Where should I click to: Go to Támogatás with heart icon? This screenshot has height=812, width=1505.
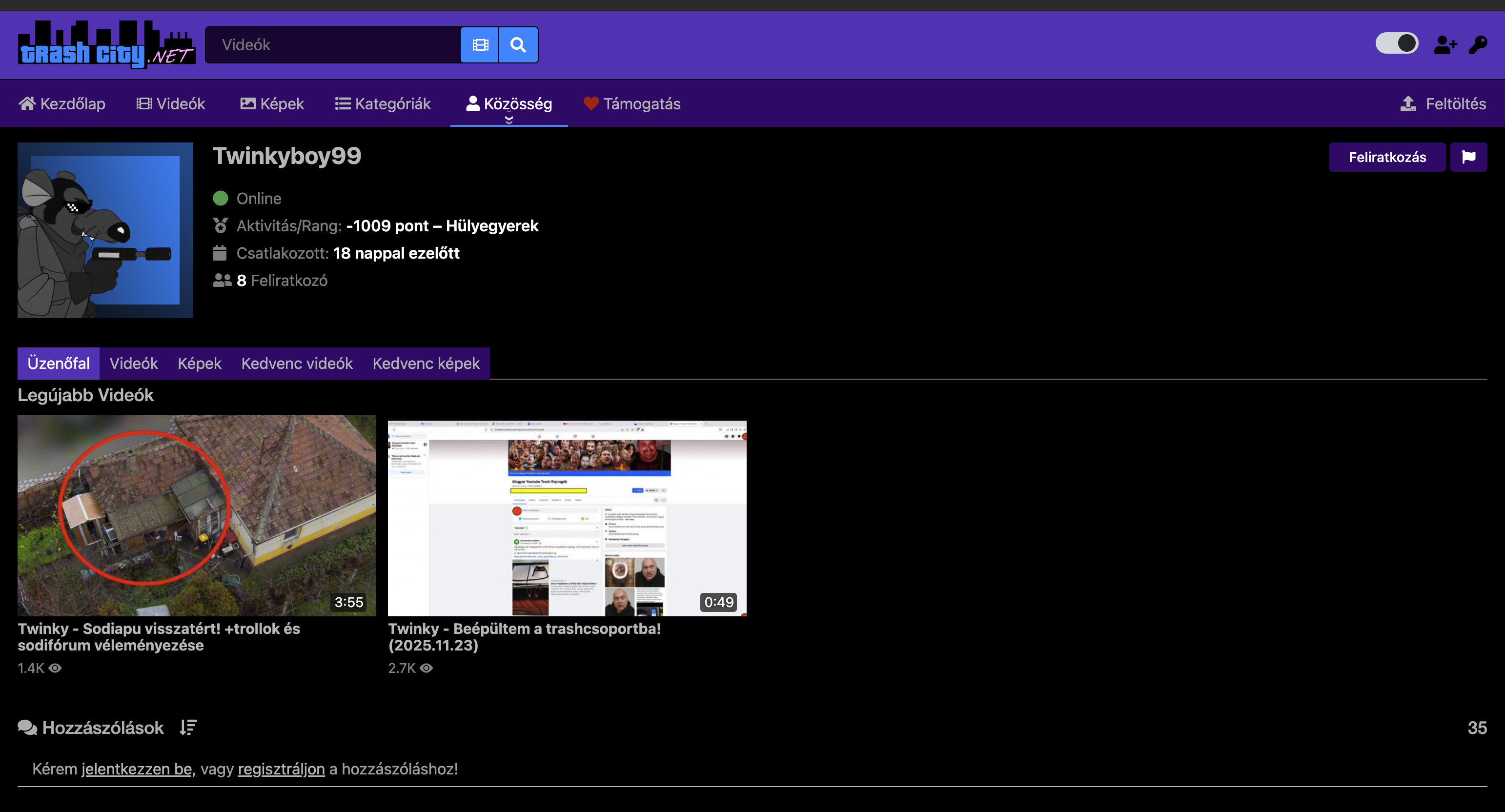631,104
